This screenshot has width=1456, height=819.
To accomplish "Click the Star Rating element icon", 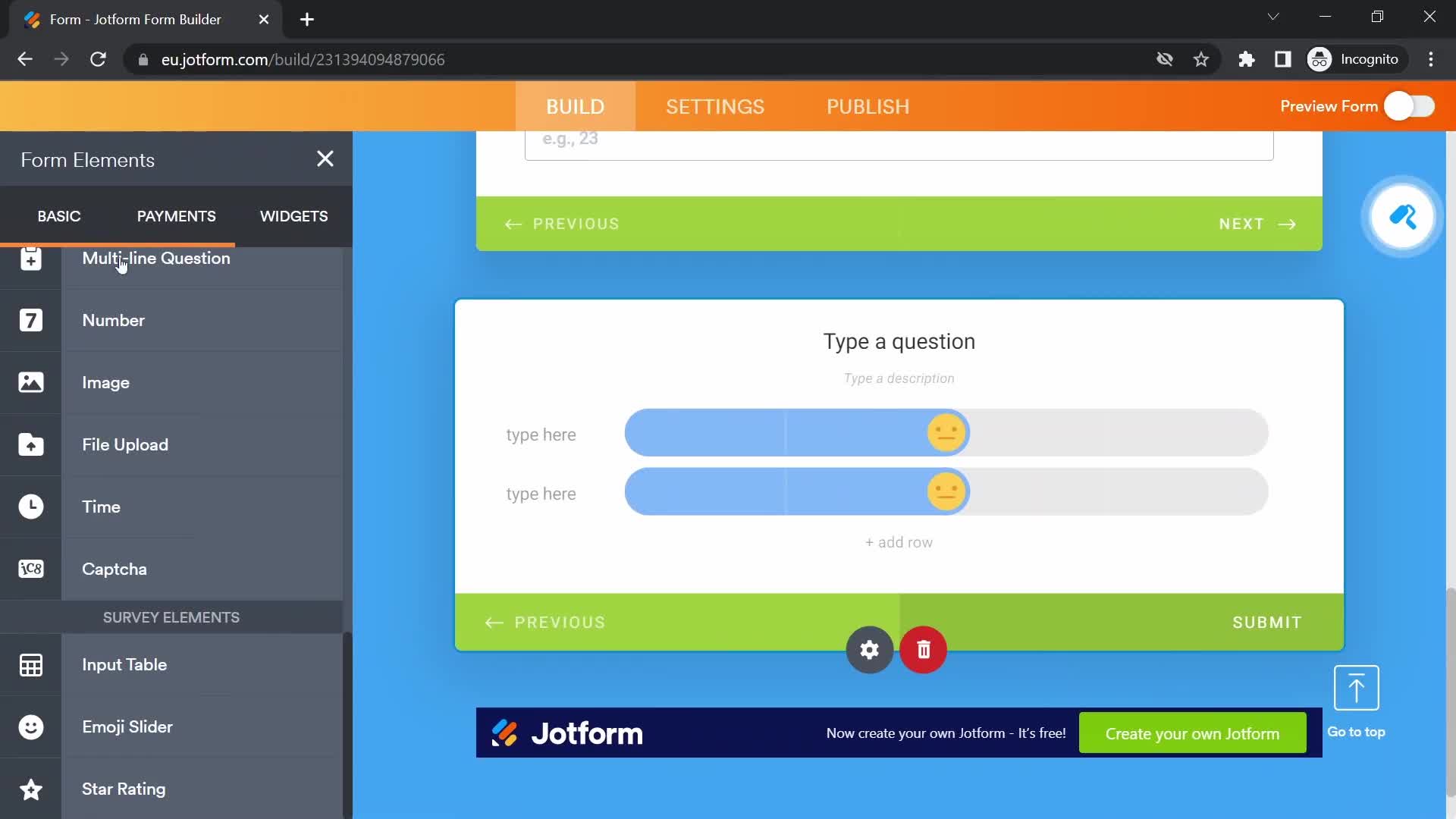I will coord(31,789).
